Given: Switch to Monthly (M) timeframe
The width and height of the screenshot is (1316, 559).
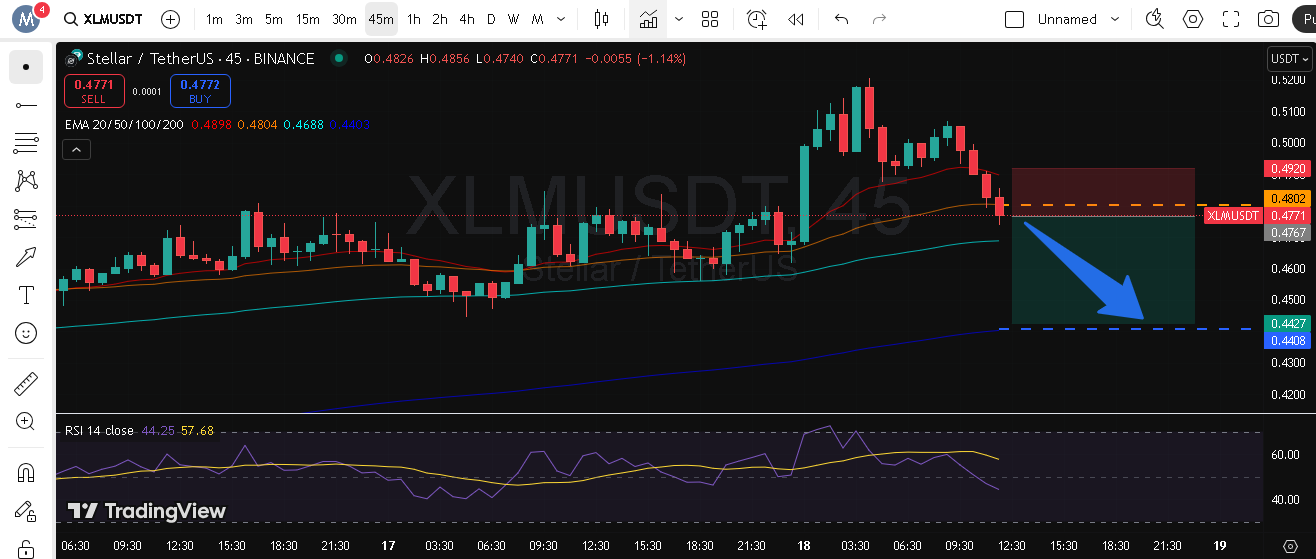Looking at the screenshot, I should click(x=538, y=19).
